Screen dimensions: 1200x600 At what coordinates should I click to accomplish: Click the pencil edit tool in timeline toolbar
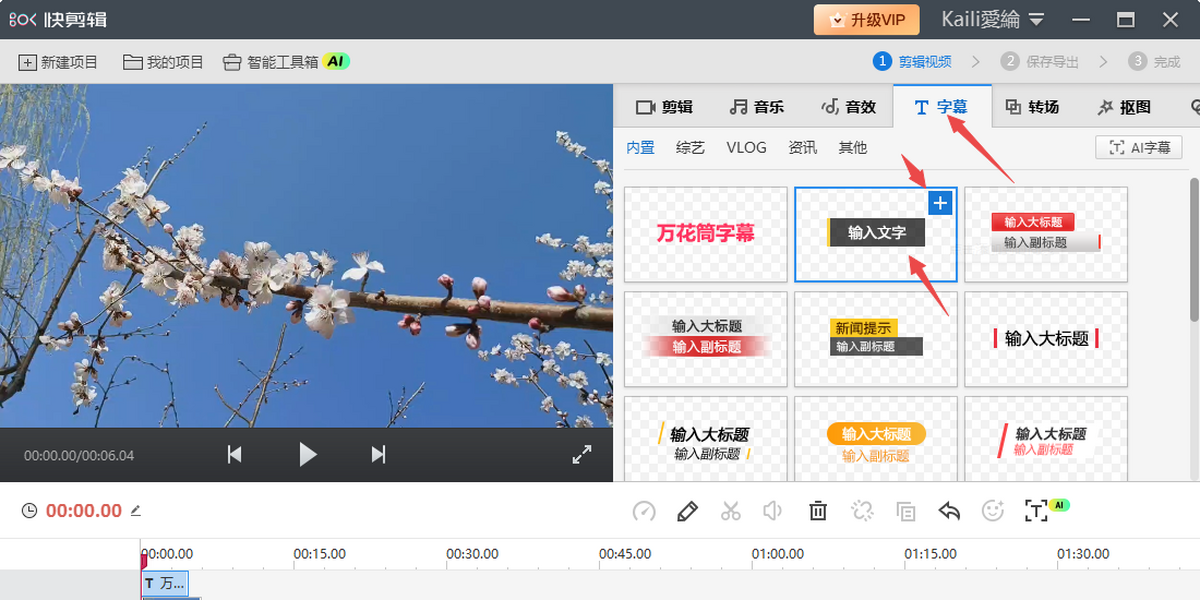coord(687,511)
